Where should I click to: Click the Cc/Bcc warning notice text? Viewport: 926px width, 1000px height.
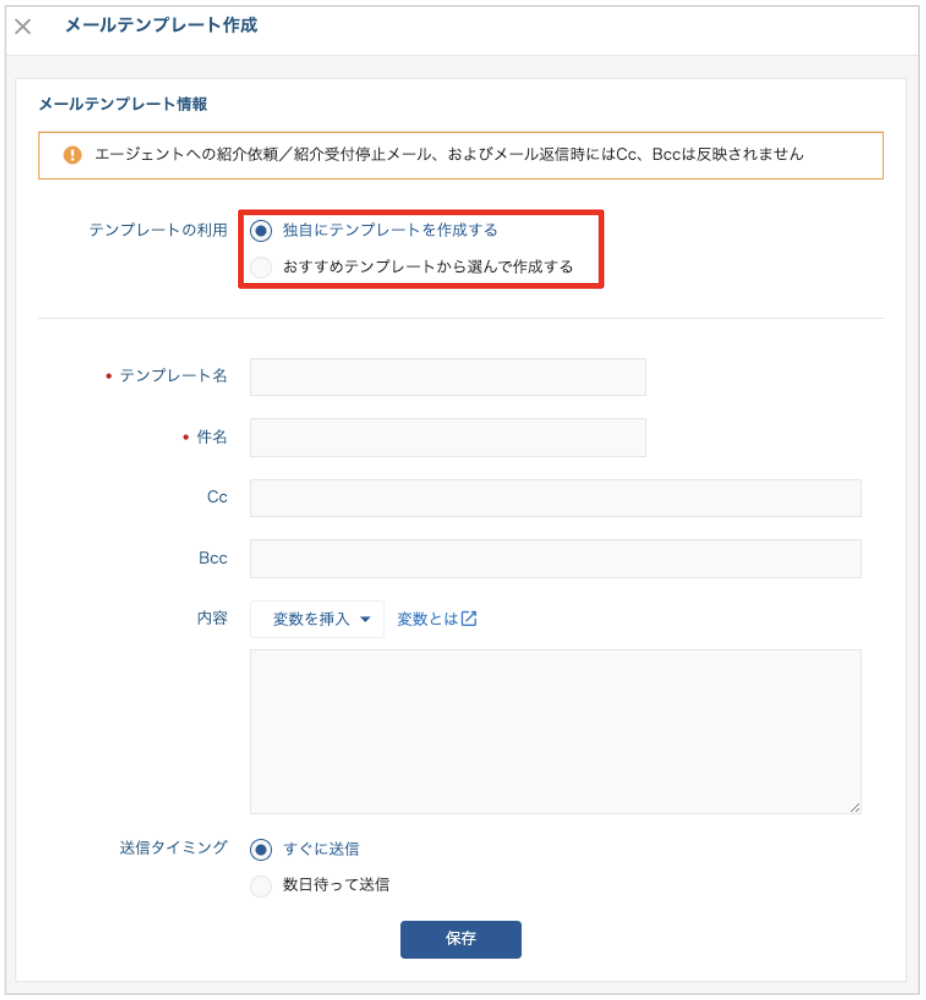click(x=449, y=154)
